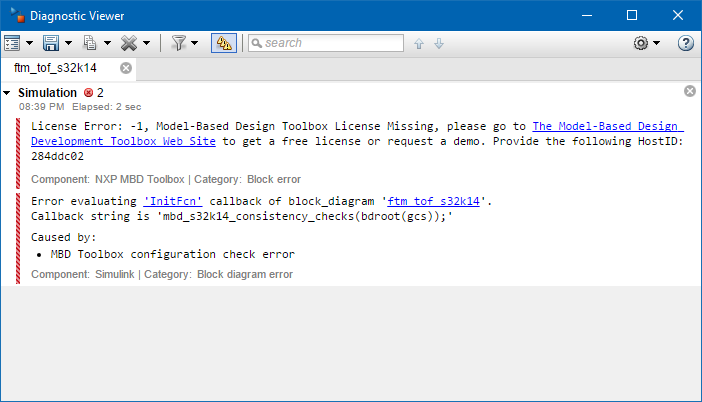Screen dimensions: 702x402
Task: Toggle the warnings grouping button
Action: (x=224, y=43)
